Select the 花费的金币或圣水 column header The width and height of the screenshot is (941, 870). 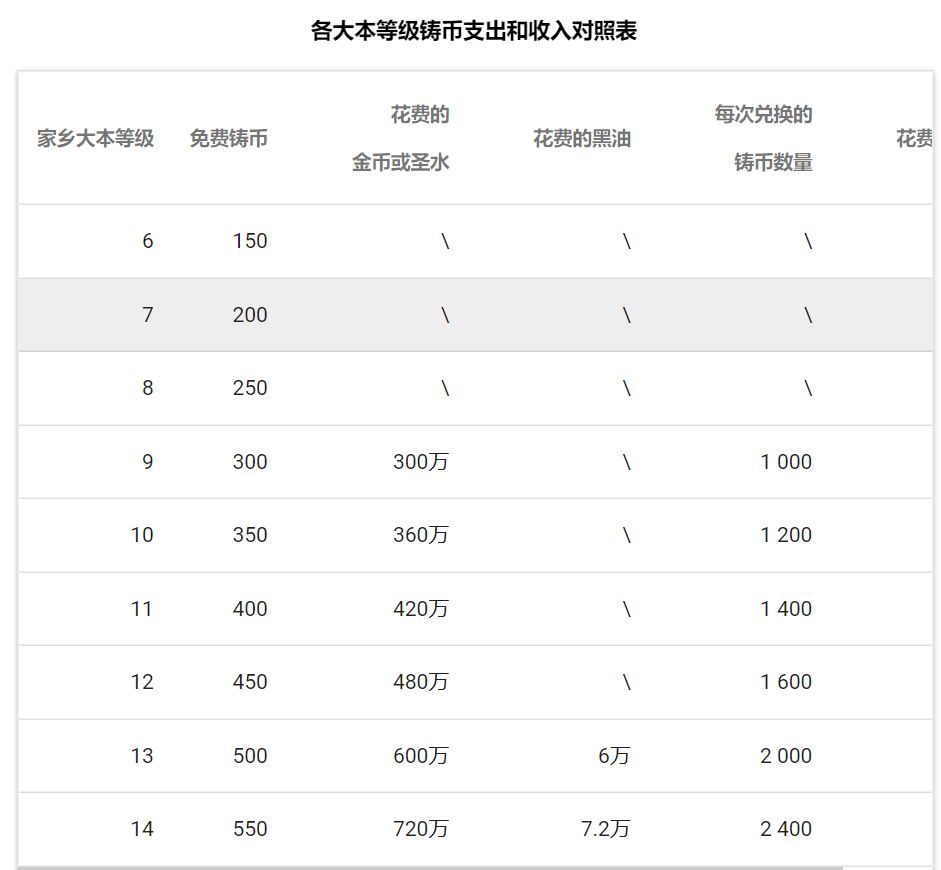click(x=400, y=138)
